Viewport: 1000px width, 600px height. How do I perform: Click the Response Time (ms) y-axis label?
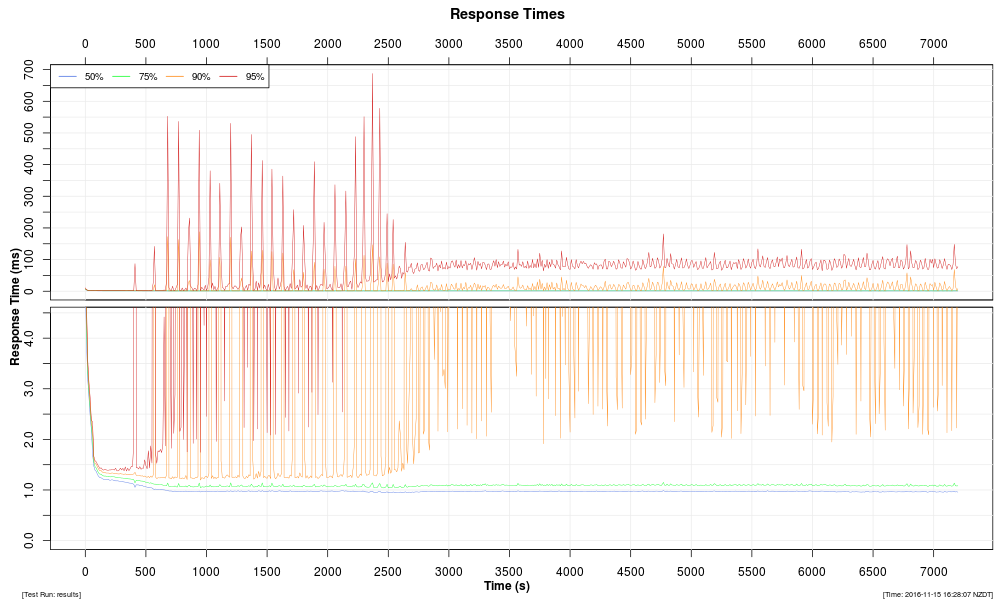pyautogui.click(x=16, y=305)
